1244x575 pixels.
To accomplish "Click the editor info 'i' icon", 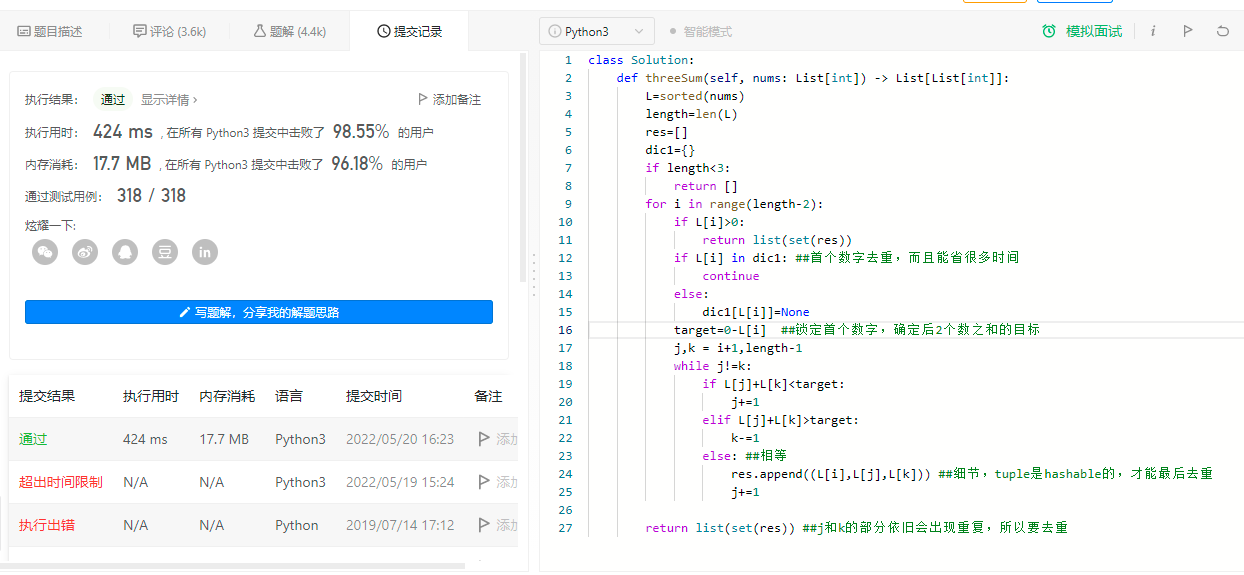I will tap(1153, 31).
